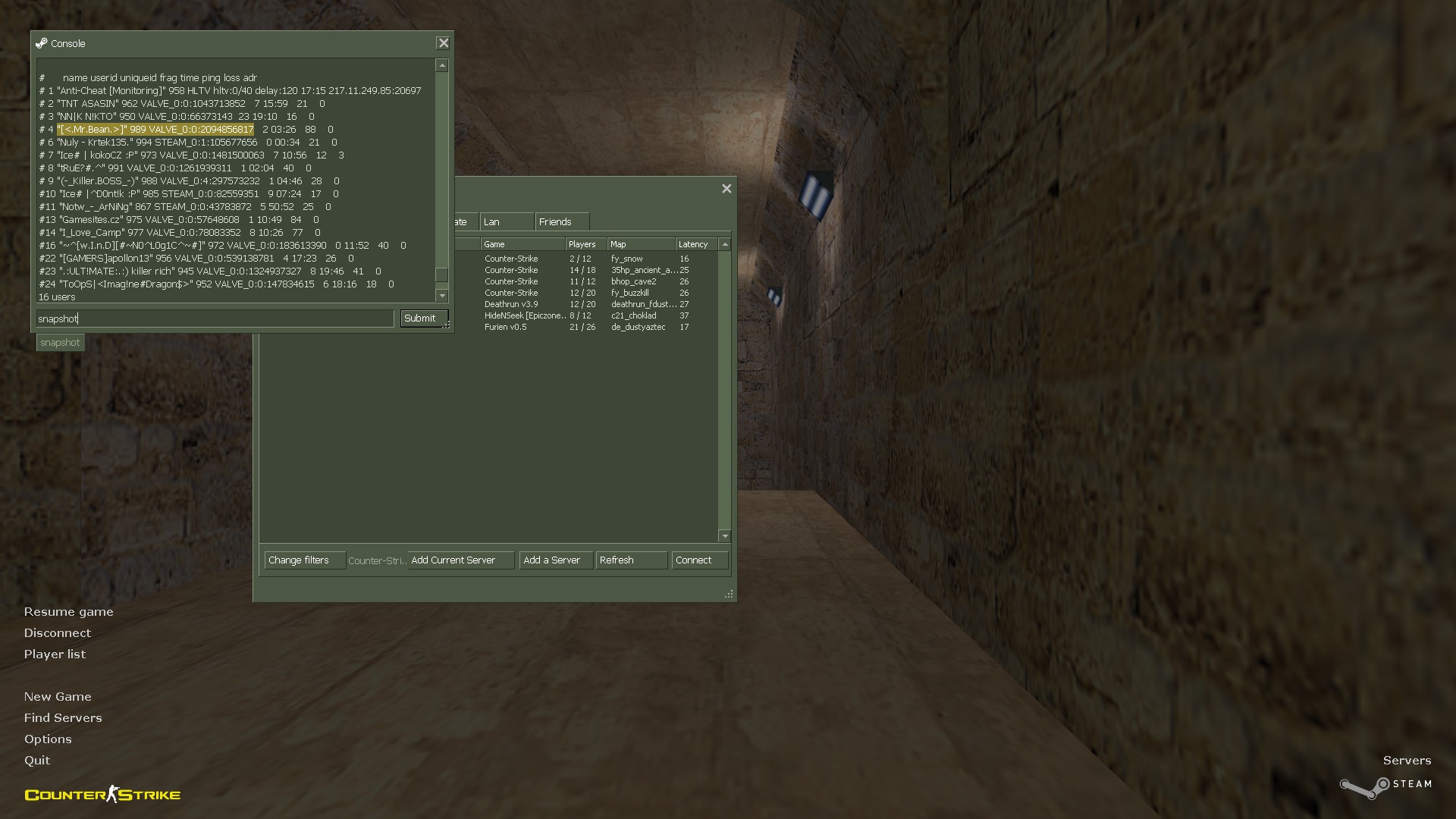
Task: Sort servers by Players column
Action: (x=585, y=244)
